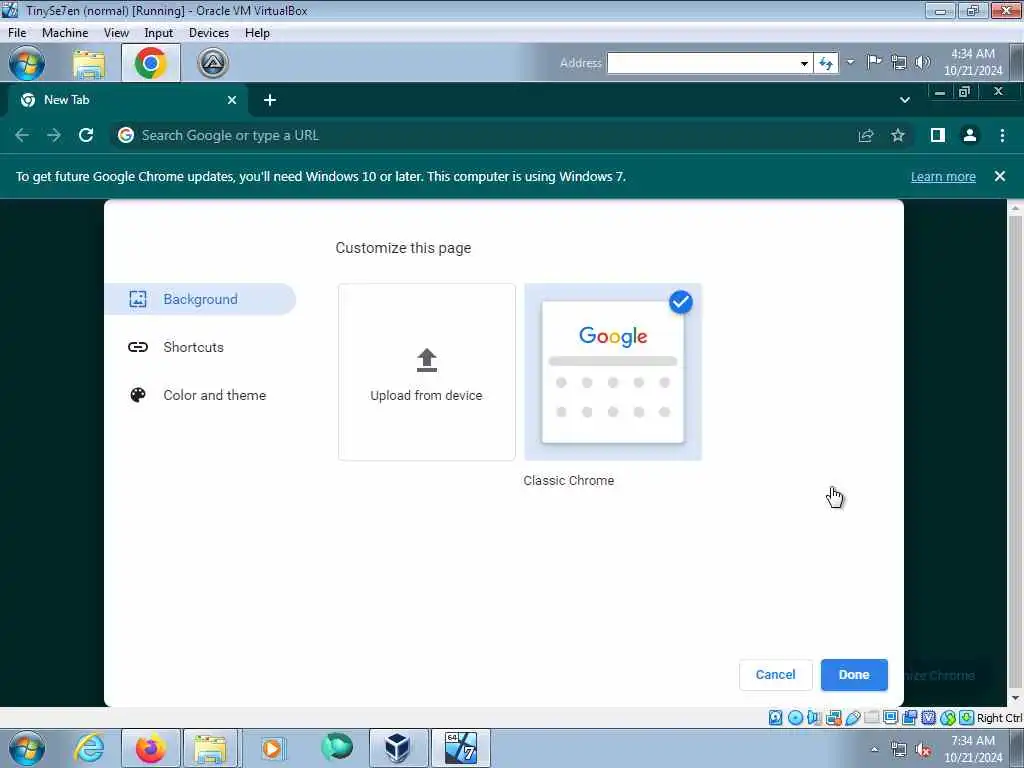Open the VirtualBox Machine menu
The image size is (1024, 768).
pos(65,33)
